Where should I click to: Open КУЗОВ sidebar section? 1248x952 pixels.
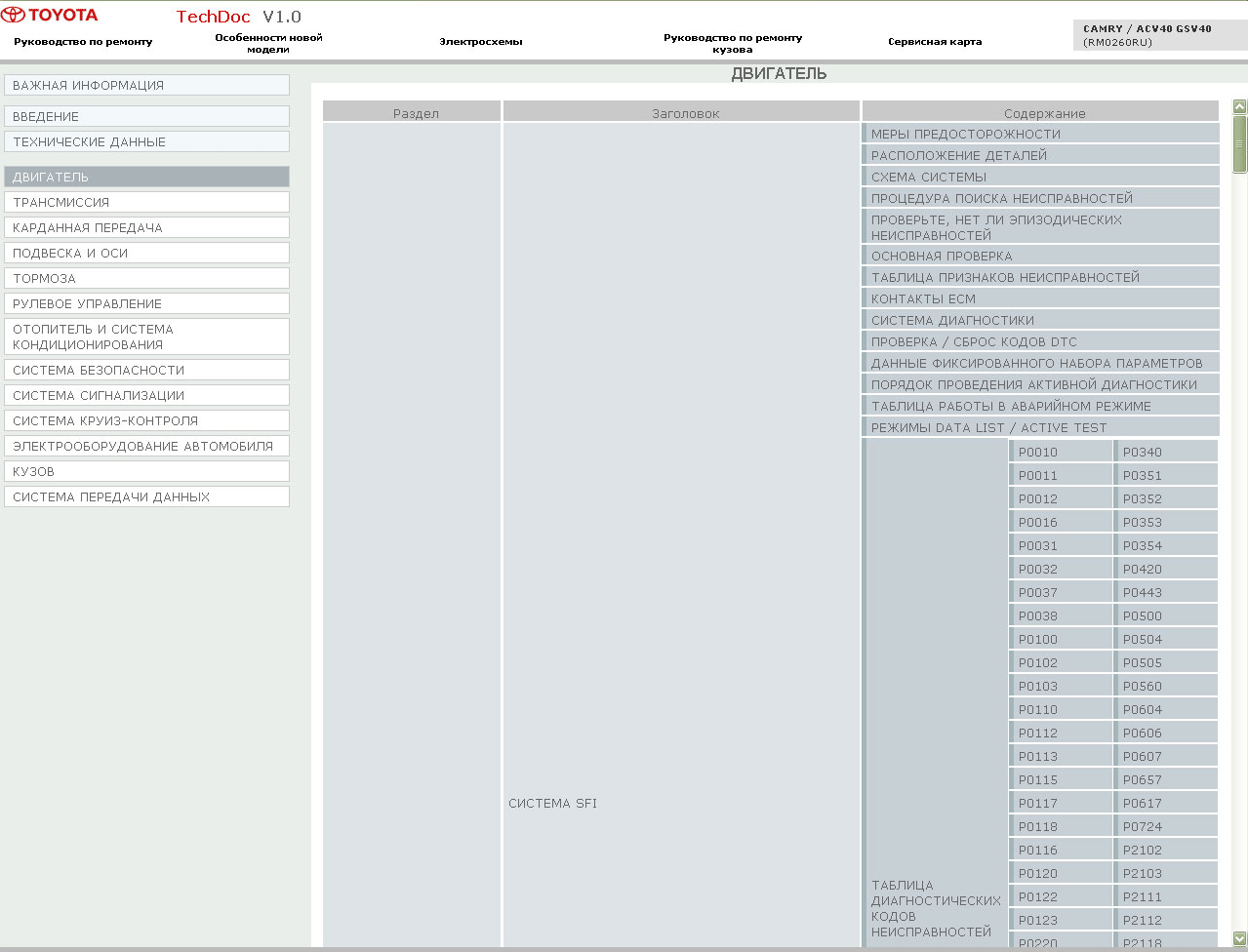click(x=146, y=471)
